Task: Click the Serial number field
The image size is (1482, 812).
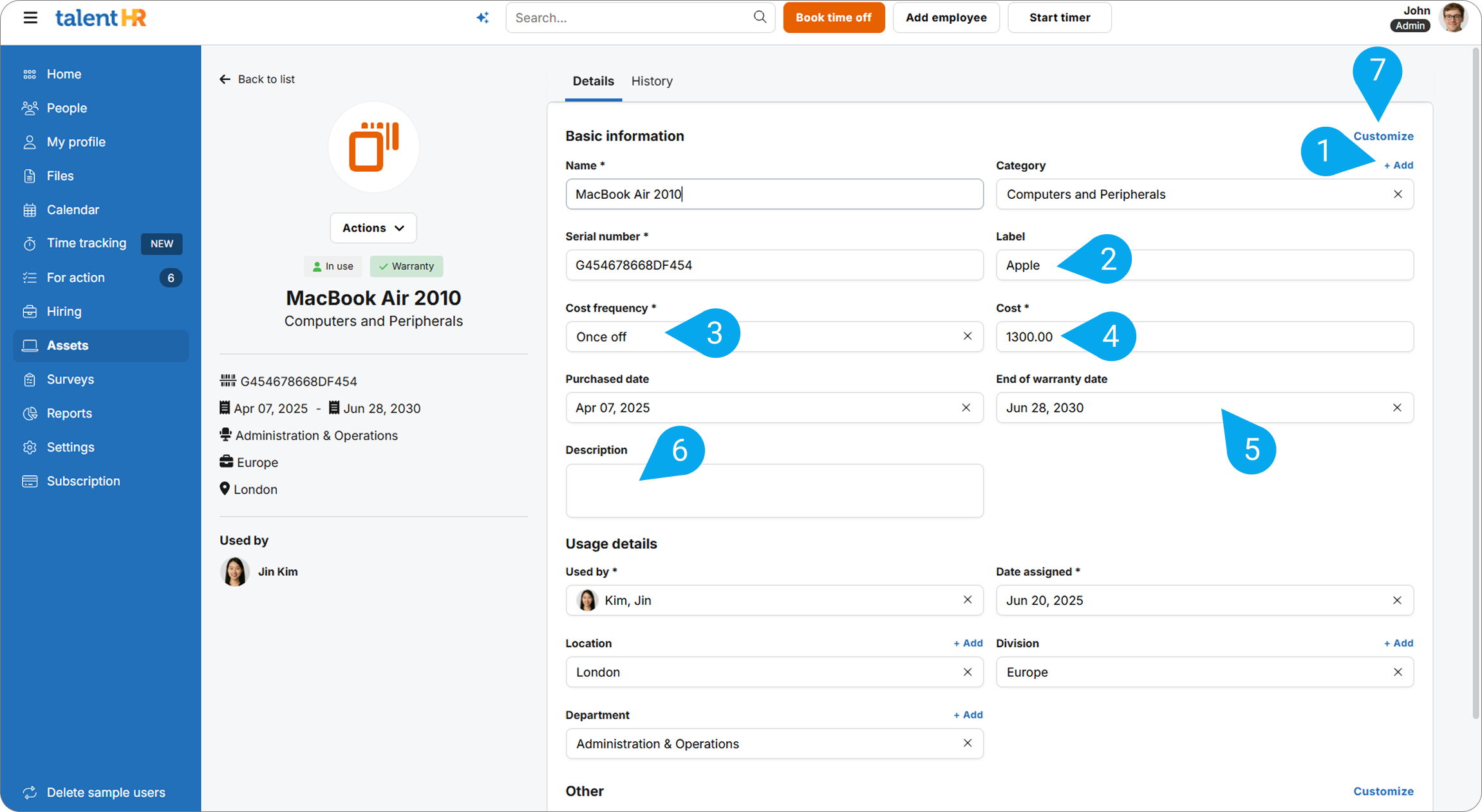Action: [774, 265]
